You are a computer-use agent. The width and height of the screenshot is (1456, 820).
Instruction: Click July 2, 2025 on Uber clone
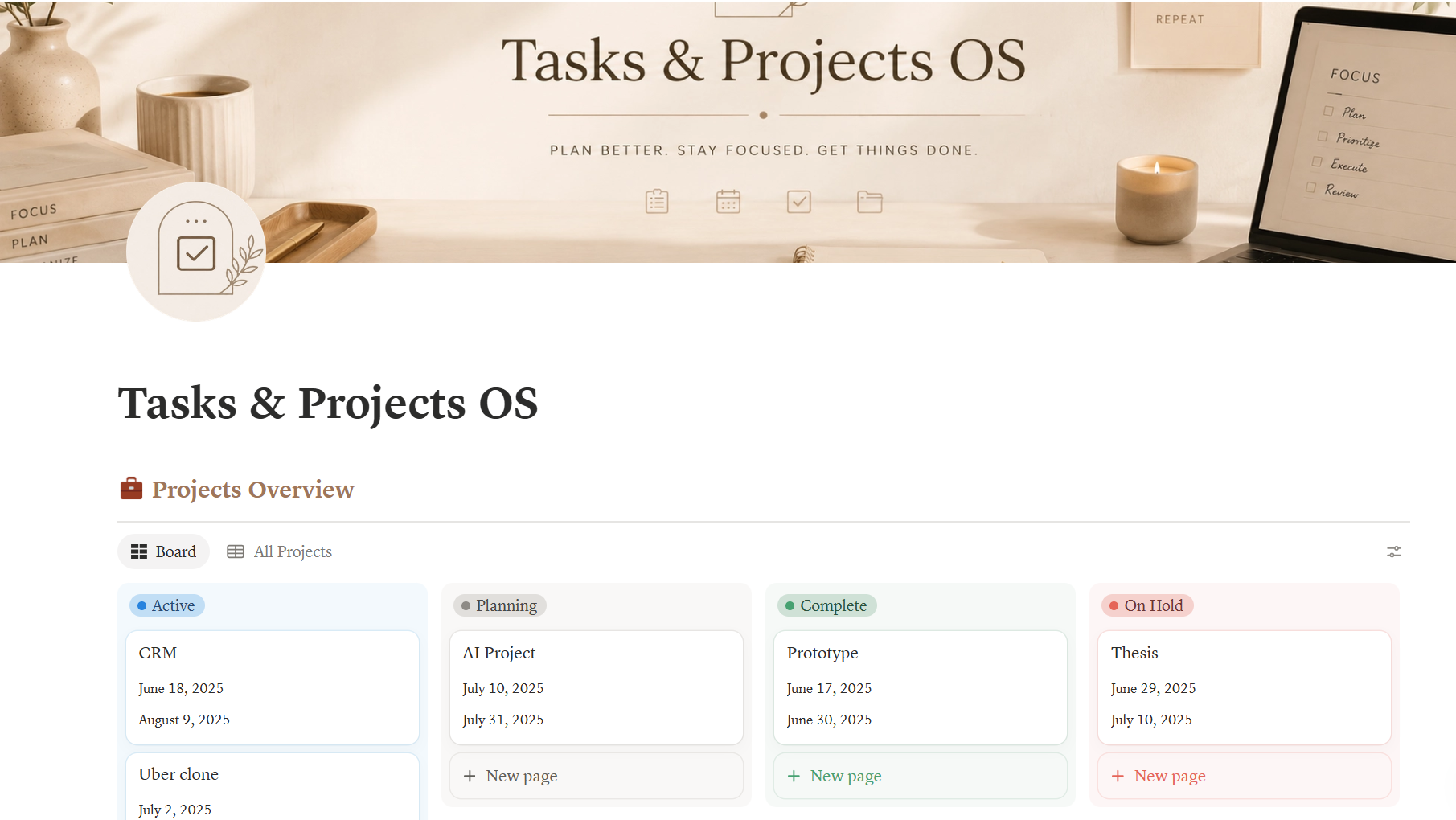click(x=175, y=810)
